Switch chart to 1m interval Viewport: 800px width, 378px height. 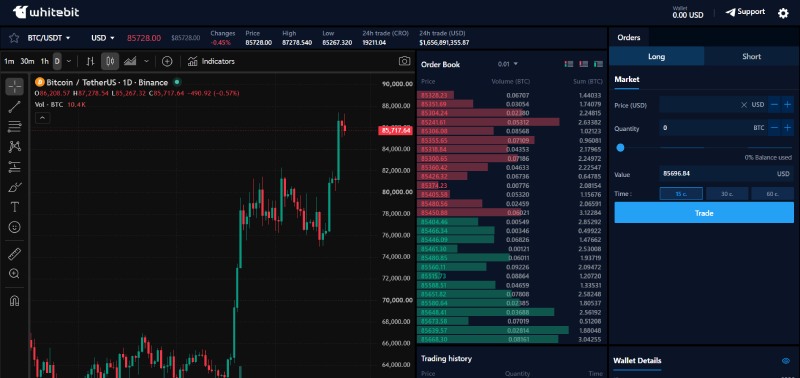(9, 61)
